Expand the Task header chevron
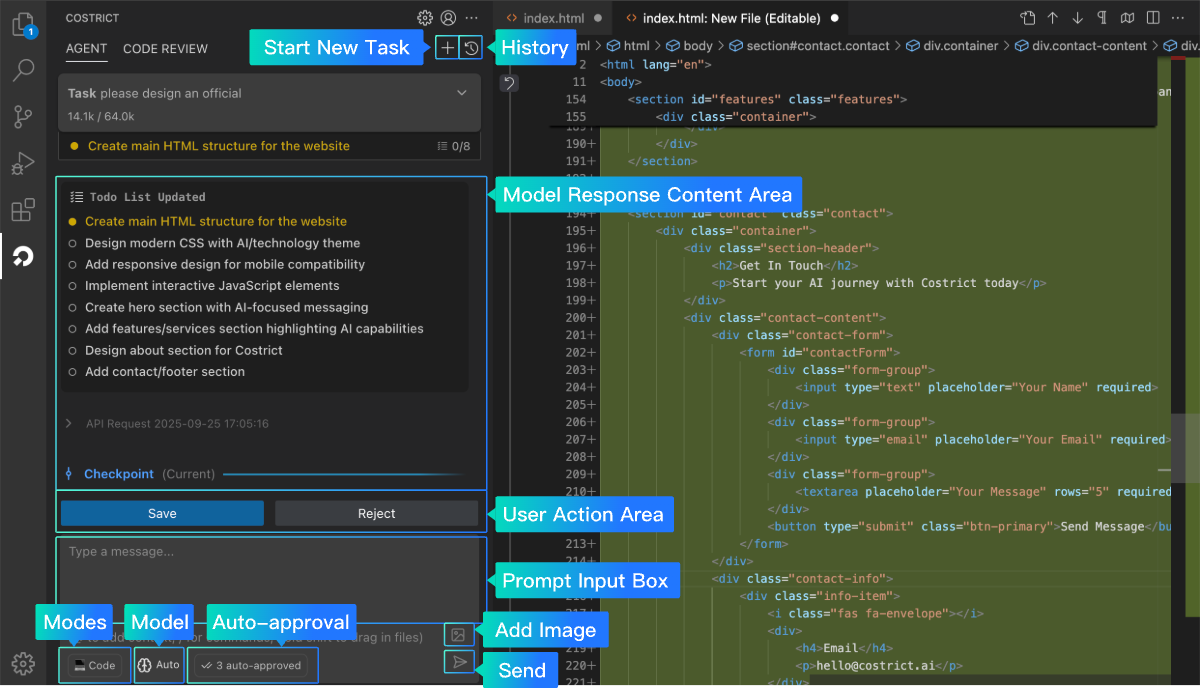The width and height of the screenshot is (1200, 688). [x=462, y=93]
